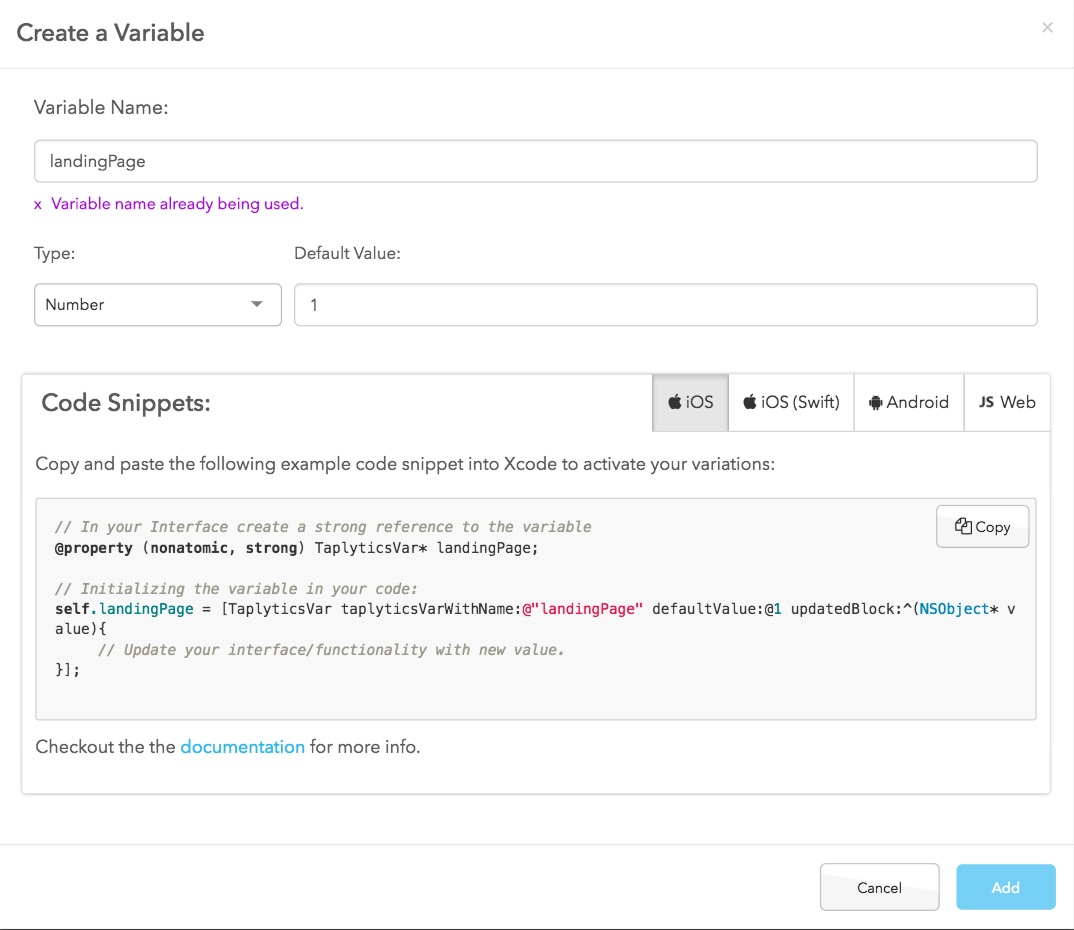
Task: Expand the Type dropdown arrow
Action: point(257,304)
